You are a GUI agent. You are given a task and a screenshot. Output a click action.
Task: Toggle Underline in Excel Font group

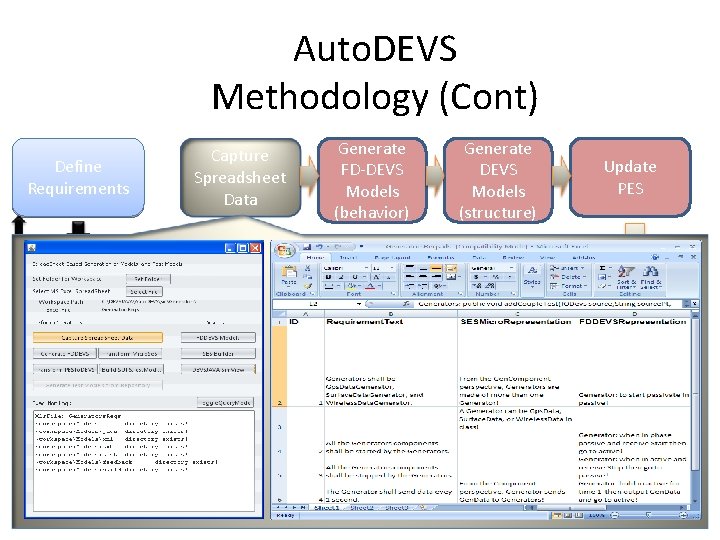[x=354, y=277]
